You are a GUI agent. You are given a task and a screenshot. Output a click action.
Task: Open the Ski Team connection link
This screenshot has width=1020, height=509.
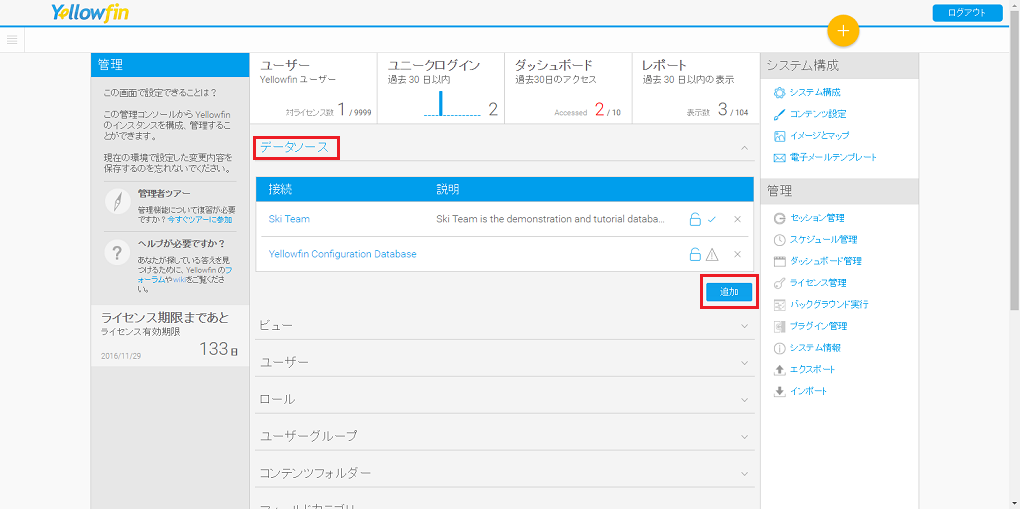289,219
